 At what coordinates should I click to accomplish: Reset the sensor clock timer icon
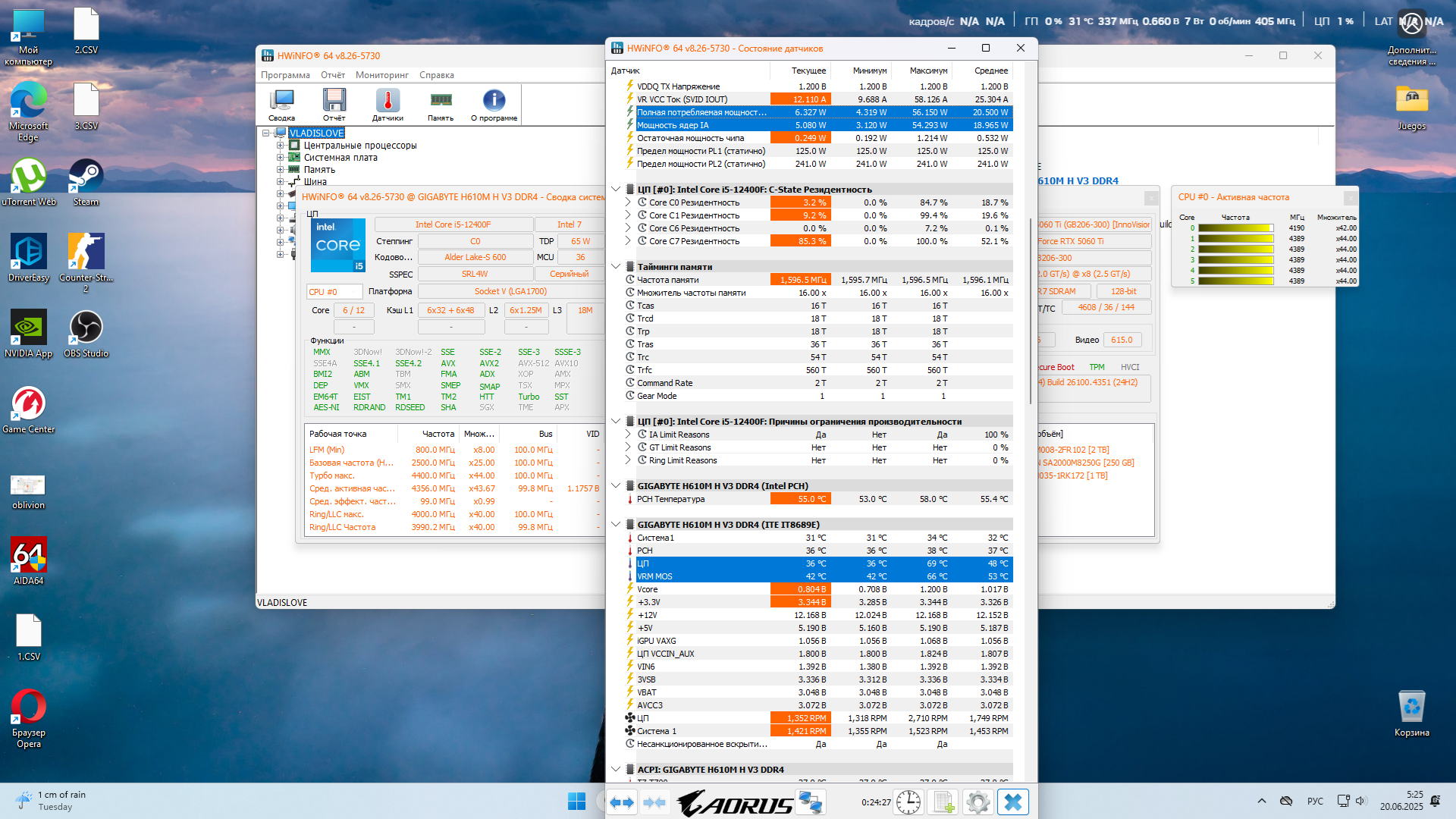click(x=908, y=802)
